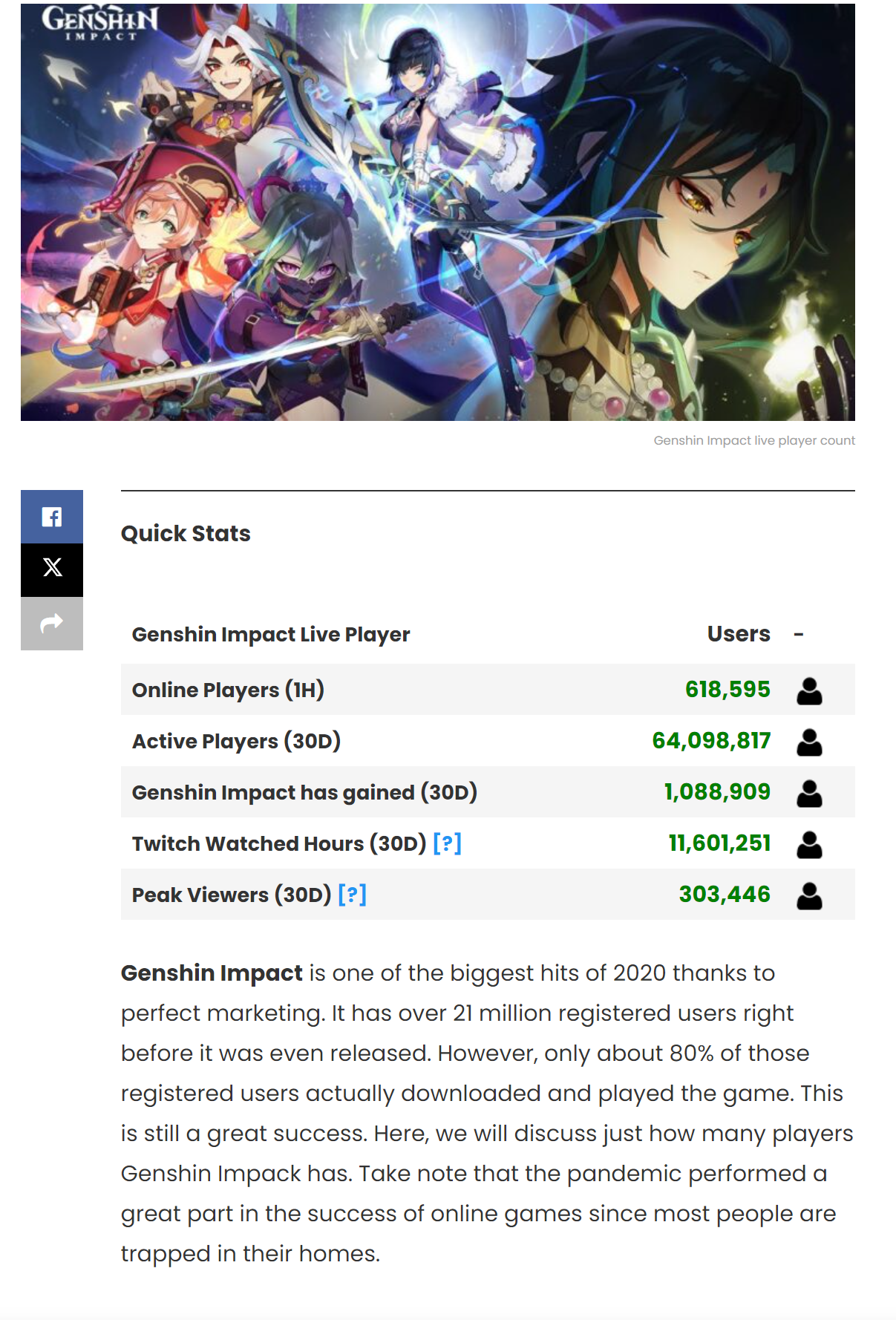This screenshot has width=896, height=1320.
Task: Select the 618,595 online players value
Action: point(727,690)
